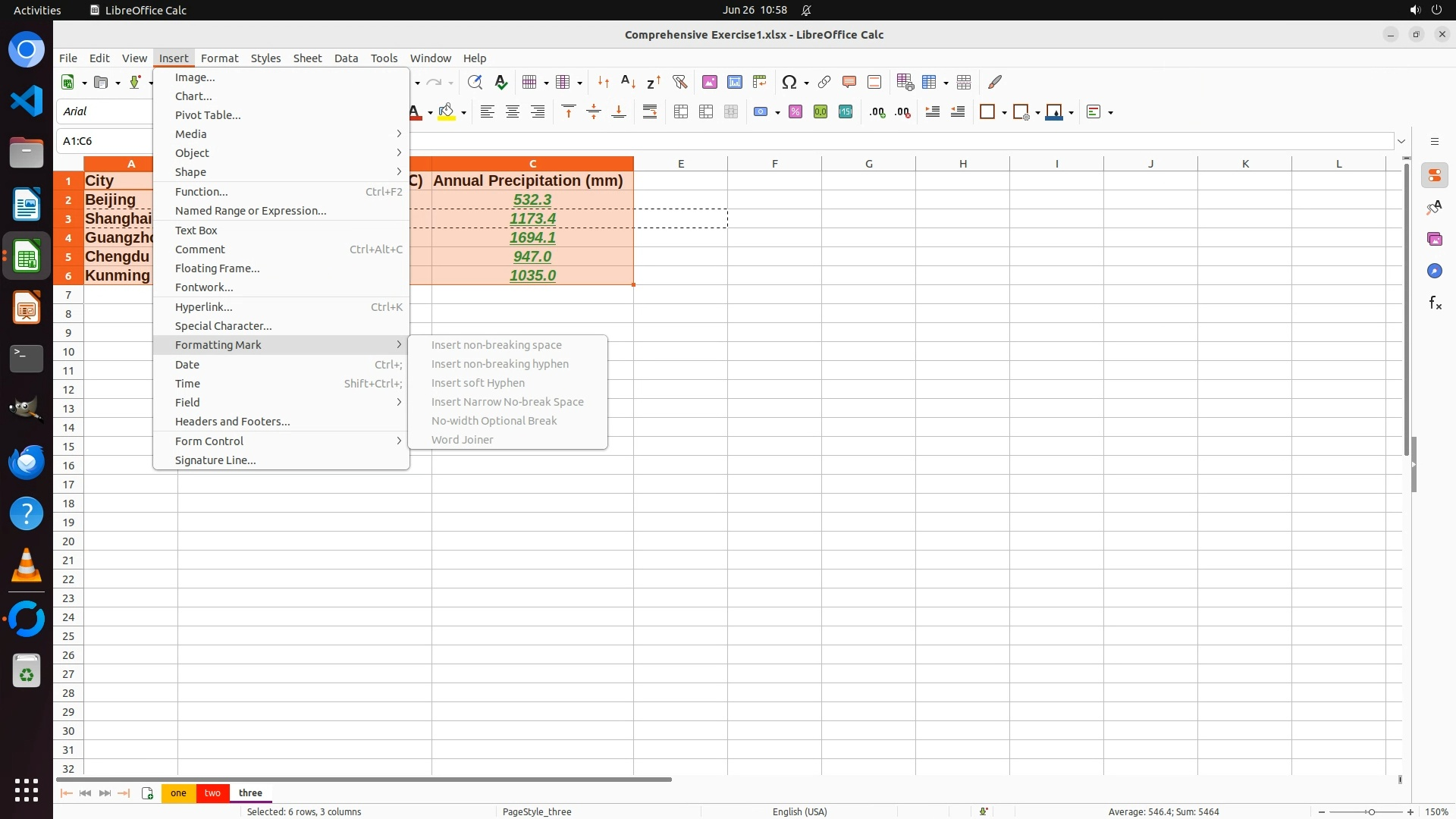Click the Add Decimal Place icon
The image size is (1456, 819).
pos(877,112)
